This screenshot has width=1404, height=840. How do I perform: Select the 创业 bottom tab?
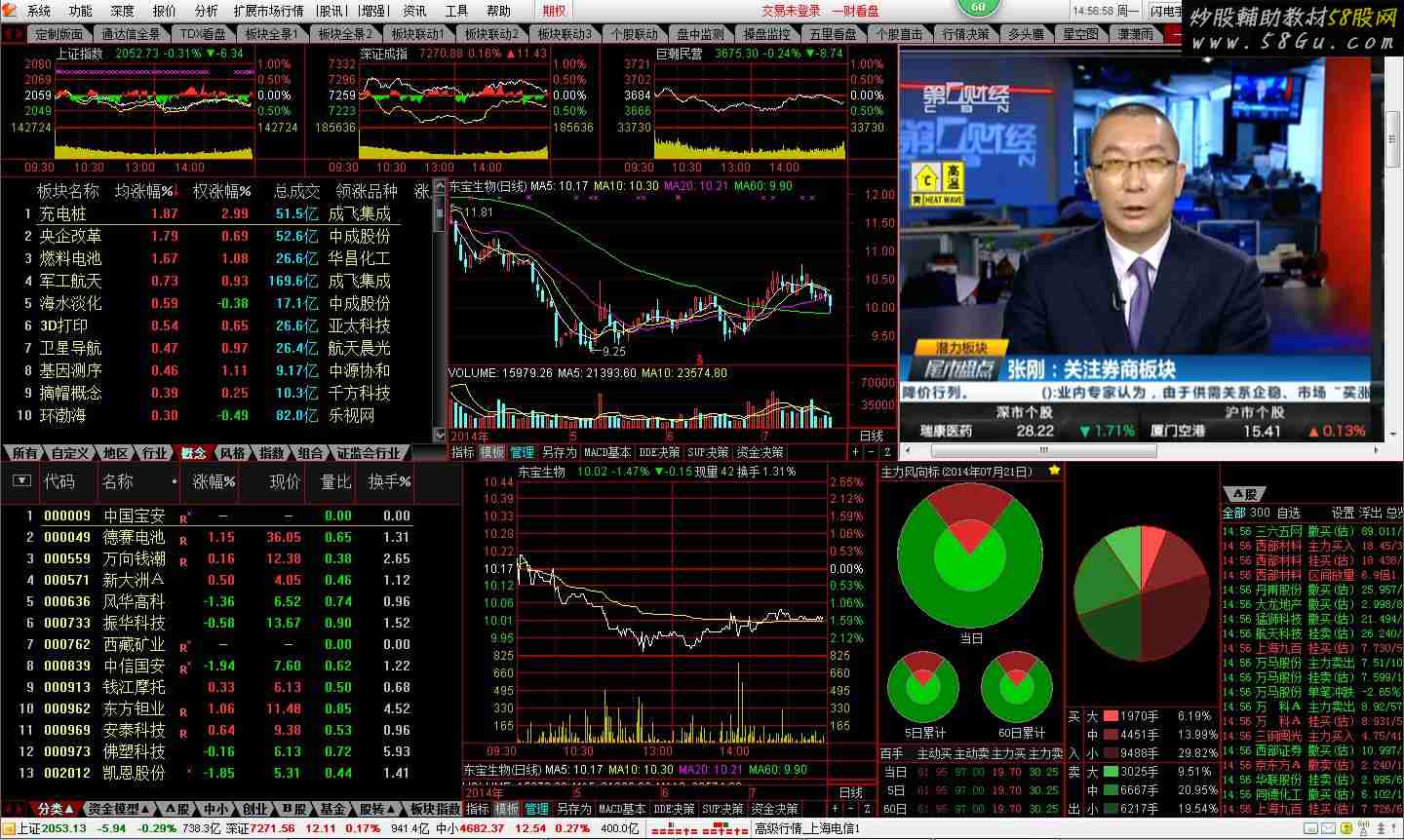tap(255, 809)
